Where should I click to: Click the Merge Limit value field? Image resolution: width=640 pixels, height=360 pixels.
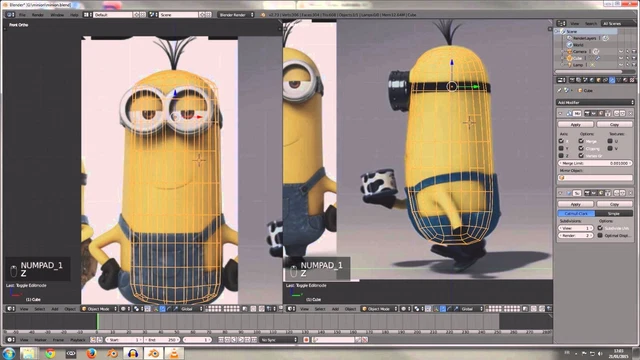tap(596, 163)
